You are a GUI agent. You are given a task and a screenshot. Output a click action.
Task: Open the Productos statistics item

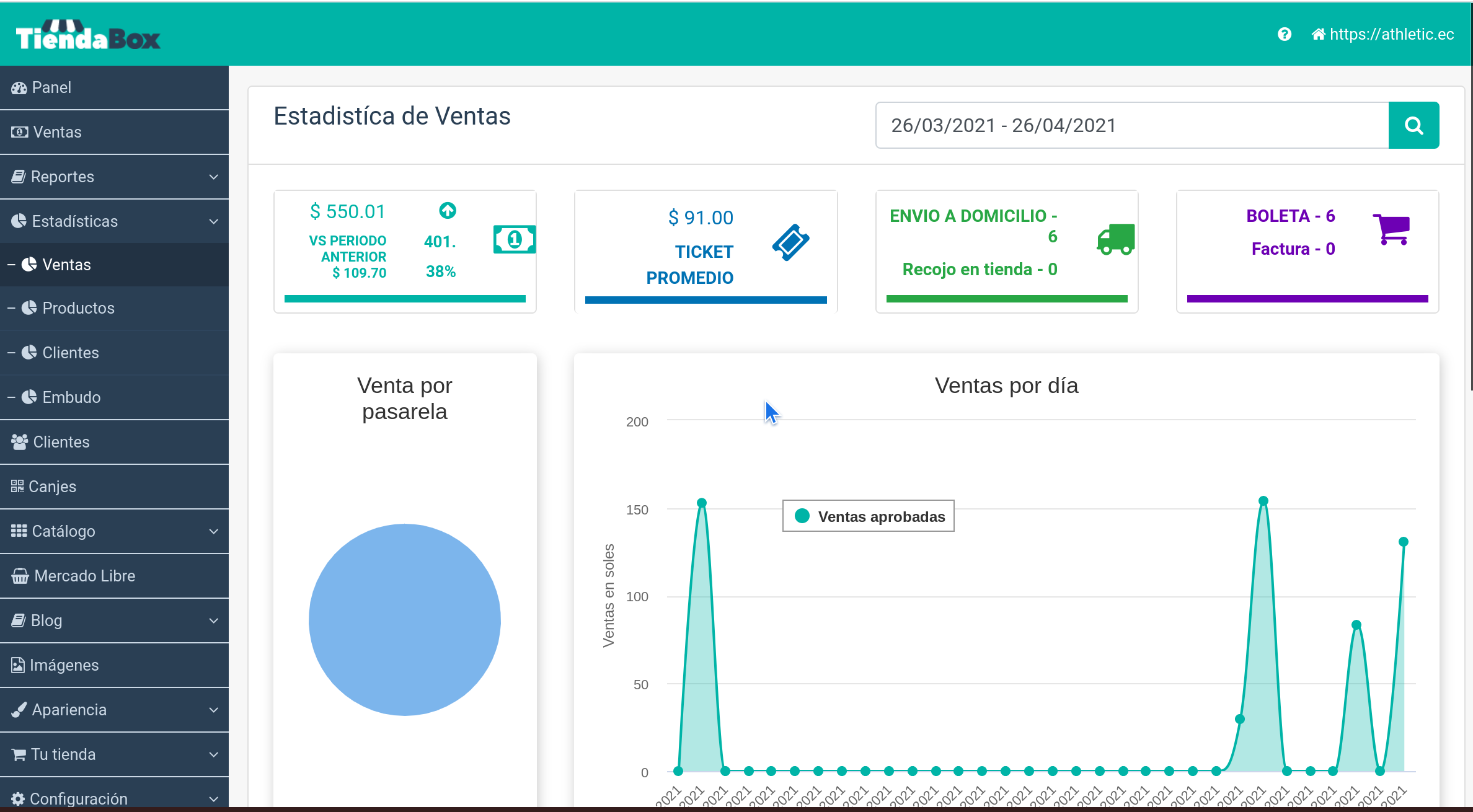tap(78, 308)
